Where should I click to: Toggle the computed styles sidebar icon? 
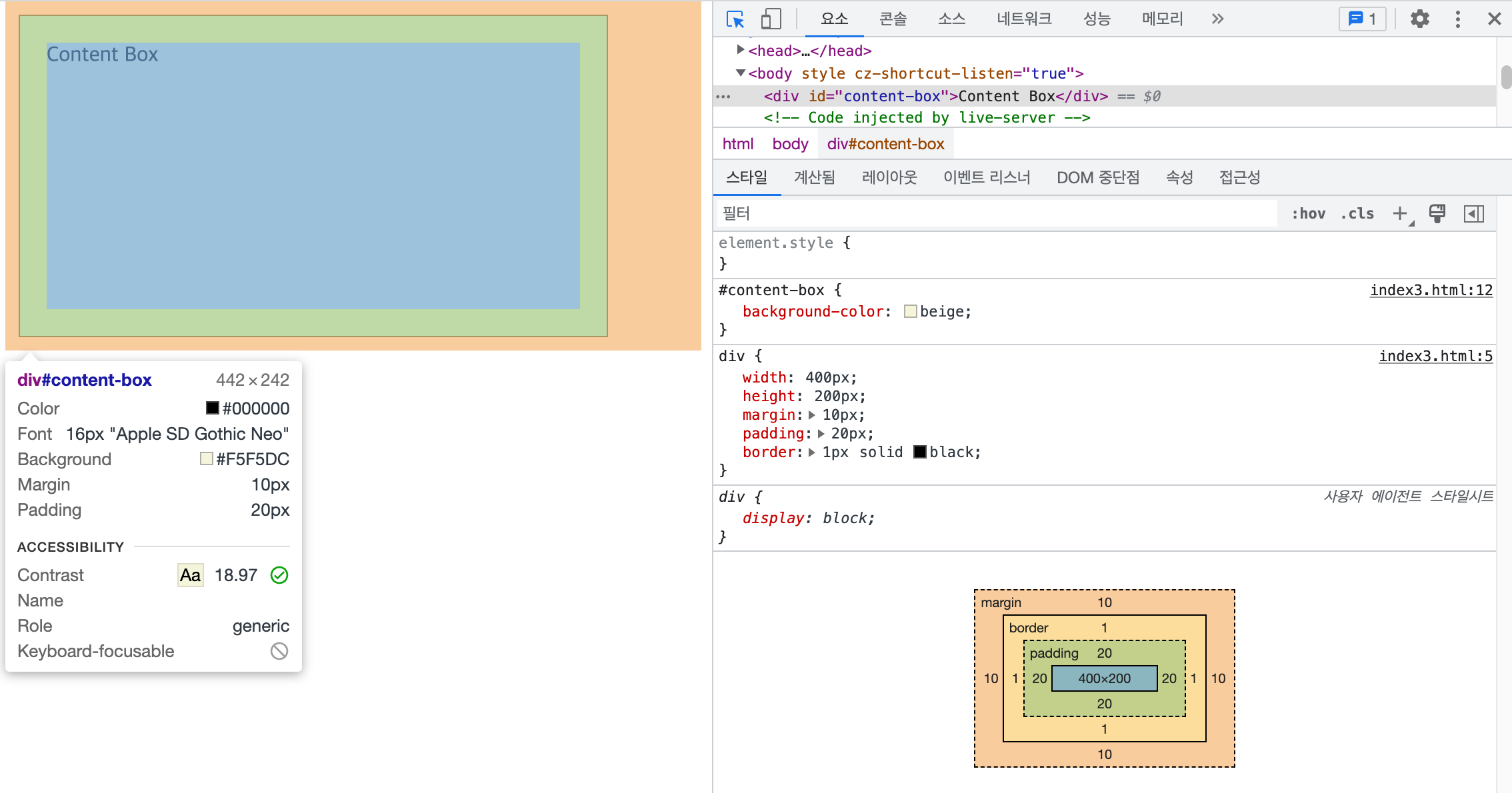click(x=1473, y=214)
